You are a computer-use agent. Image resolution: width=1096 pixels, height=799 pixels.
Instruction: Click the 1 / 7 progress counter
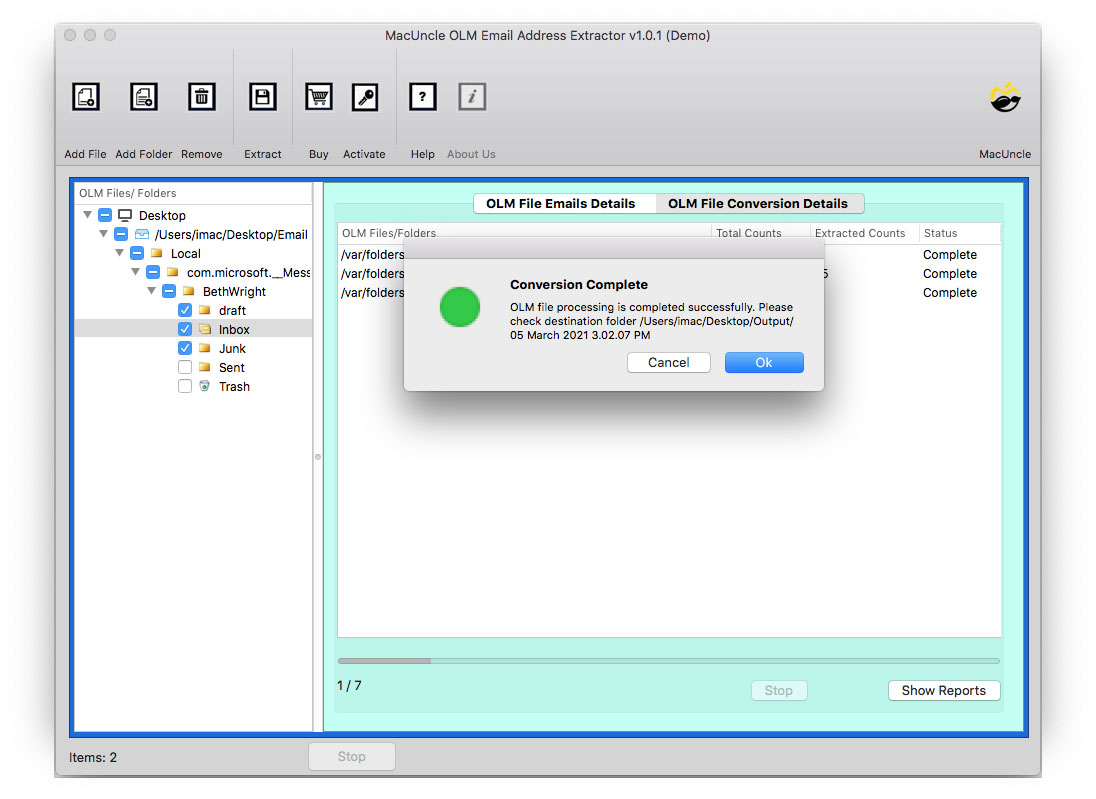point(349,685)
